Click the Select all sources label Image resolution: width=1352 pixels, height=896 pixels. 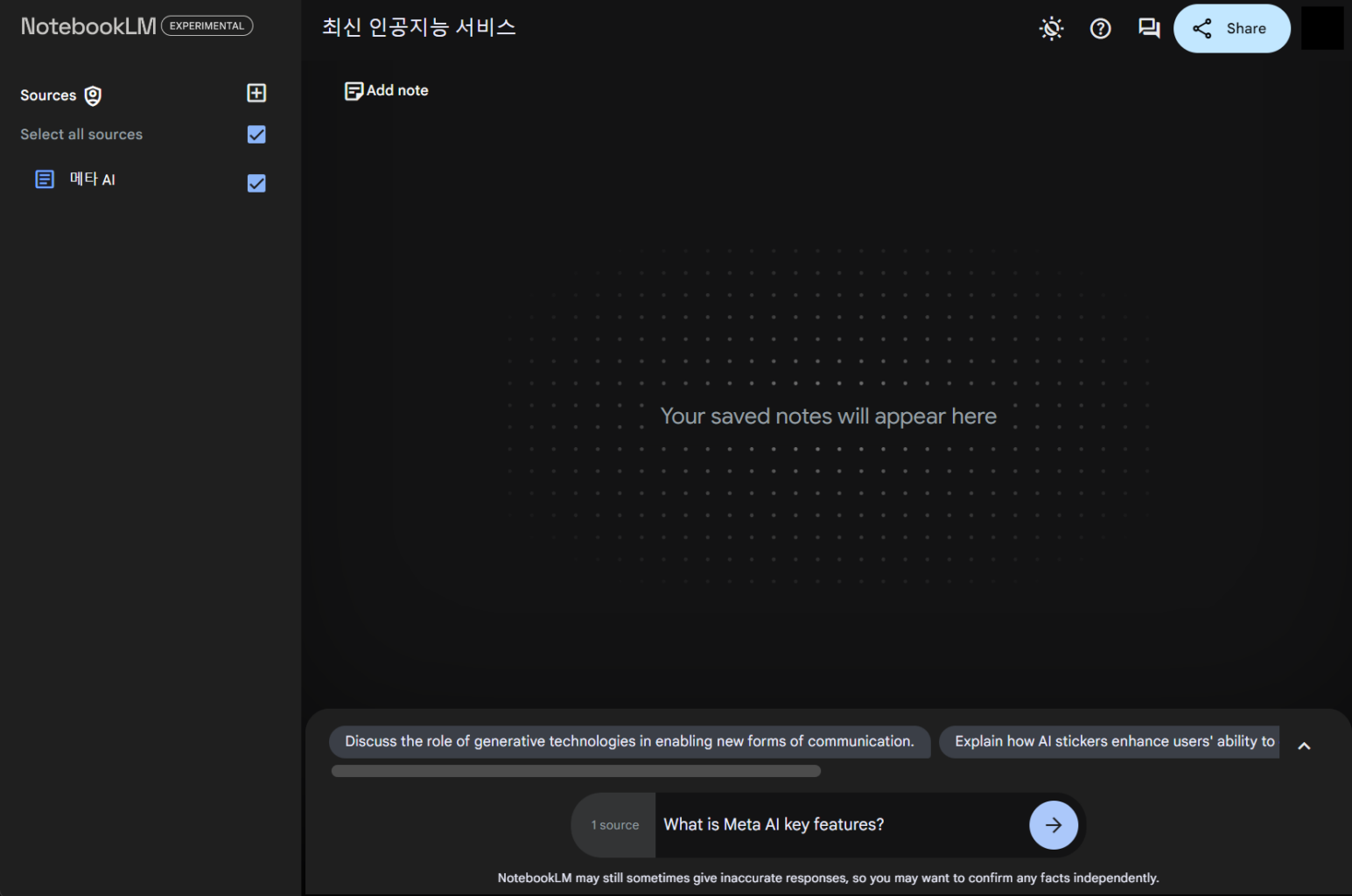[x=81, y=135]
